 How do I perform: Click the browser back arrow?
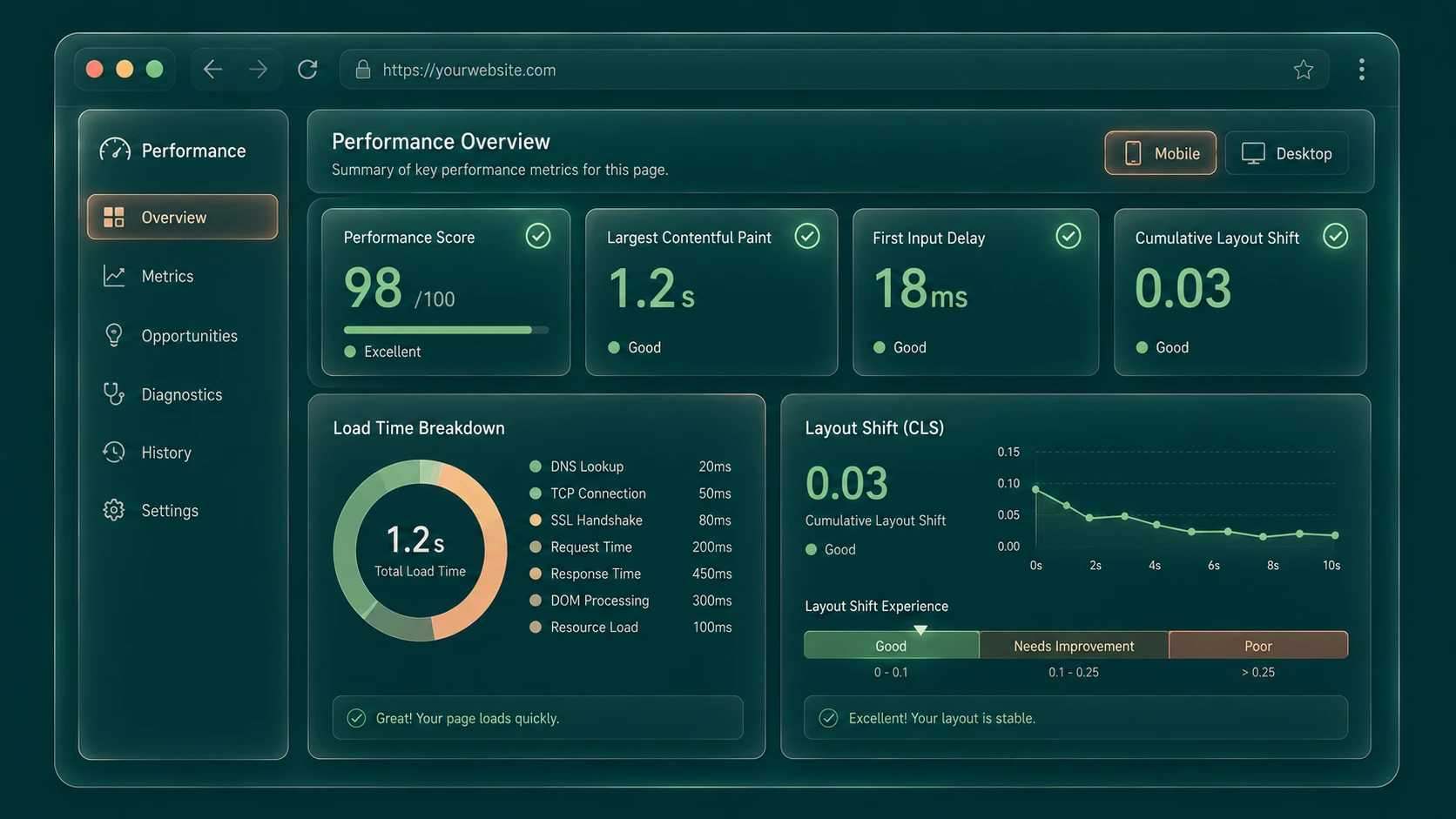pyautogui.click(x=212, y=70)
